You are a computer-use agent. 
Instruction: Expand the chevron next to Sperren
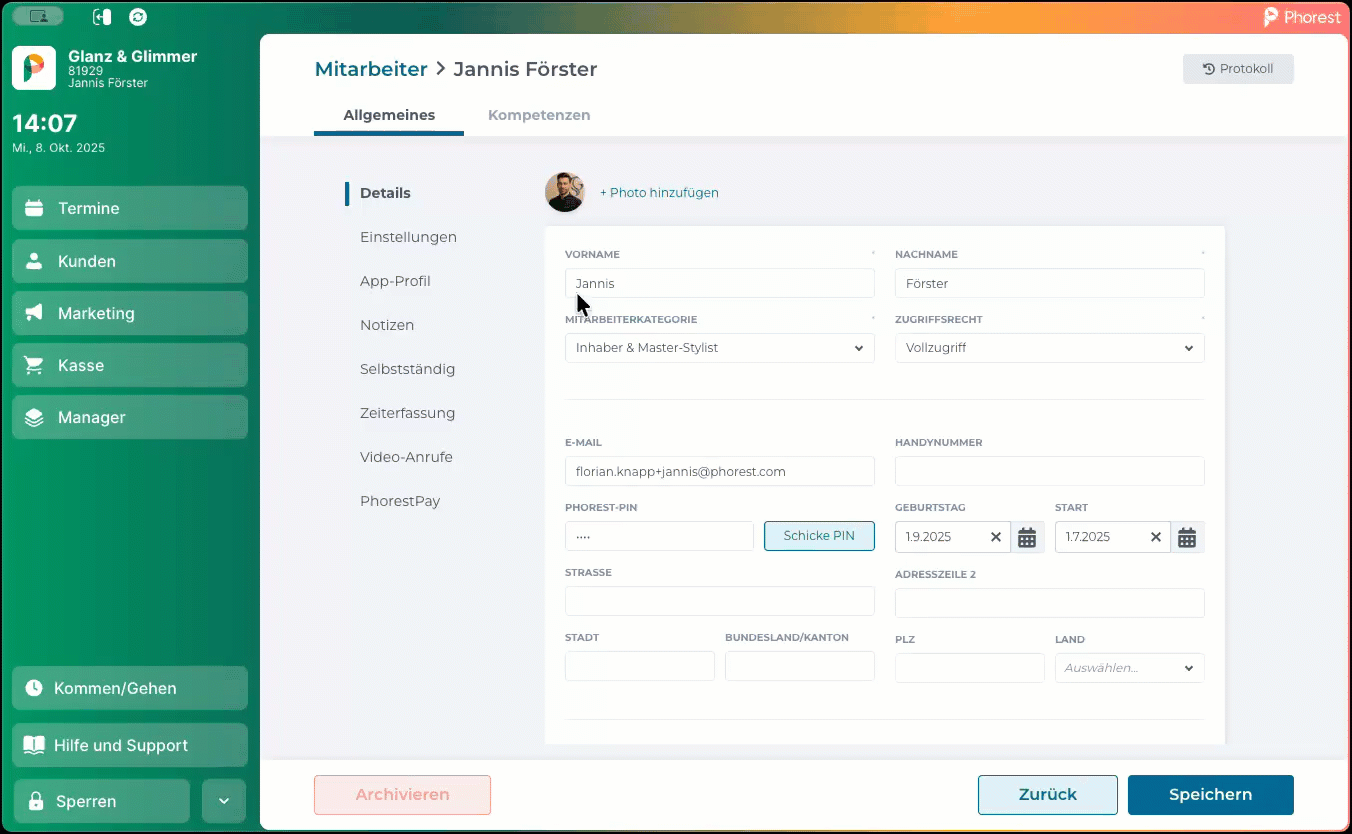click(224, 801)
